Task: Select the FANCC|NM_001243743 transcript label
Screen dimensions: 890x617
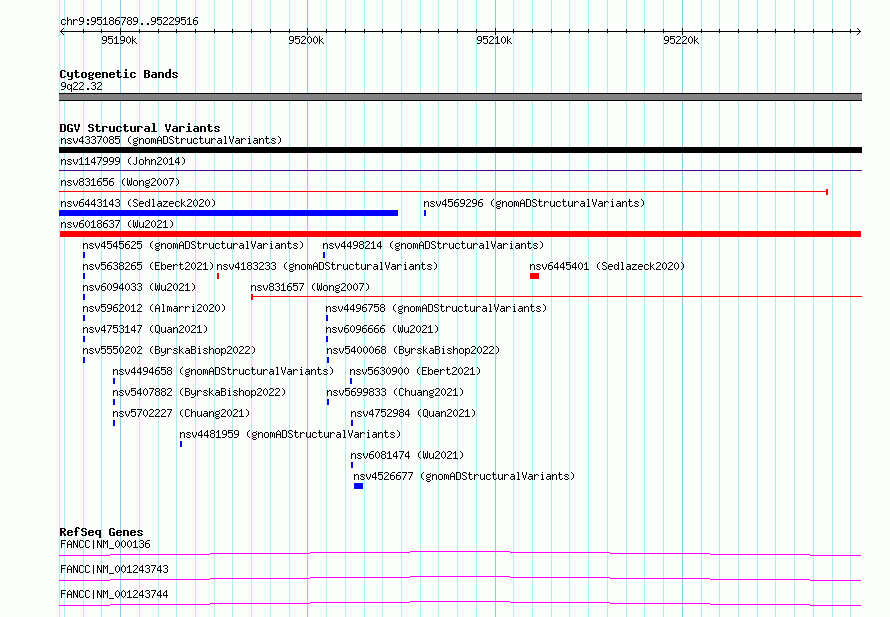Action: tap(114, 569)
